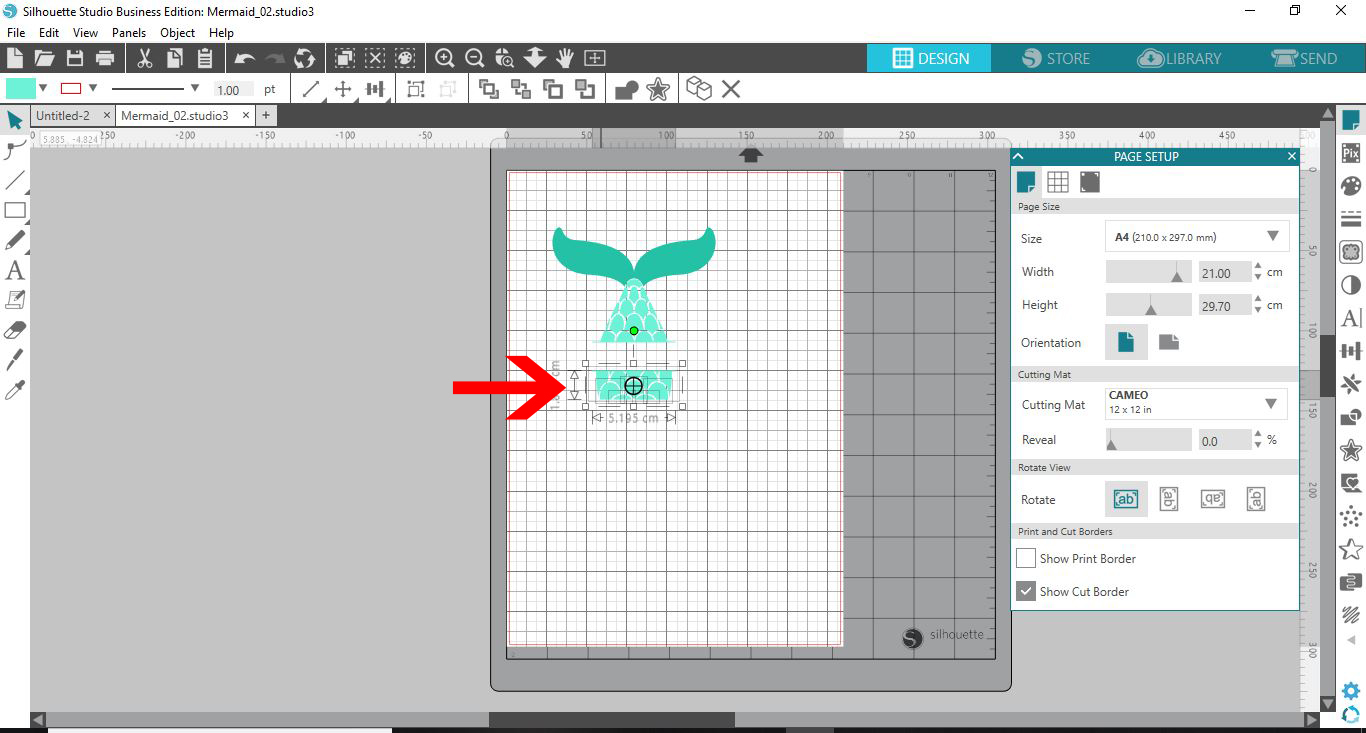1366x733 pixels.
Task: Adjust the Width value stepper arrows
Action: (1258, 271)
